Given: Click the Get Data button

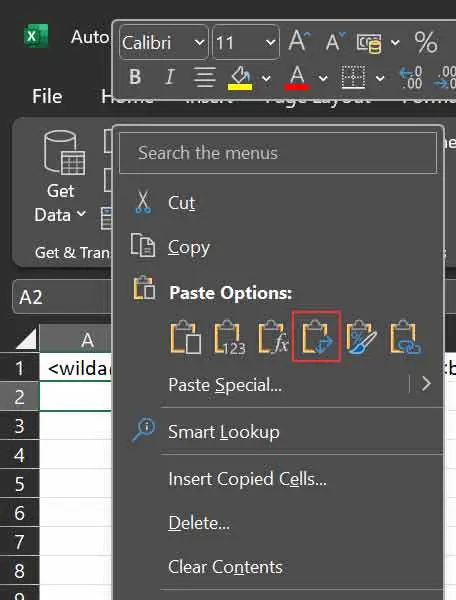Looking at the screenshot, I should (61, 176).
